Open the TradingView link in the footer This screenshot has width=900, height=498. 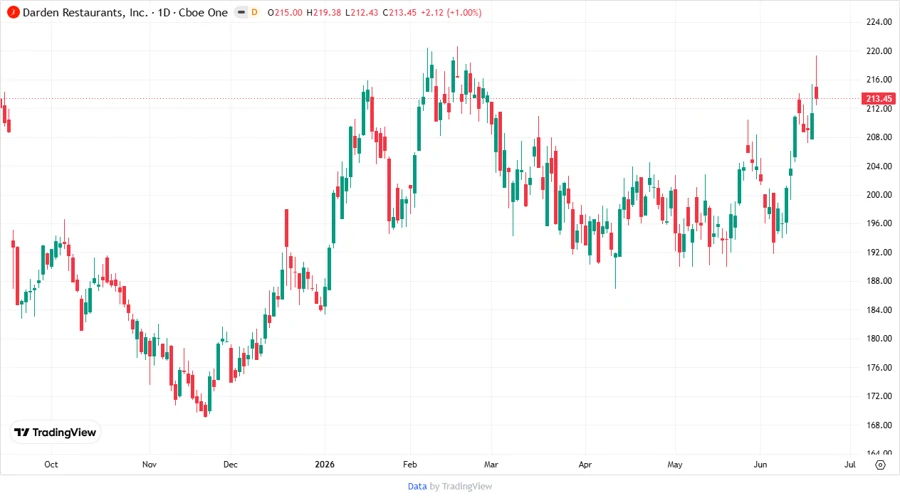click(467, 486)
